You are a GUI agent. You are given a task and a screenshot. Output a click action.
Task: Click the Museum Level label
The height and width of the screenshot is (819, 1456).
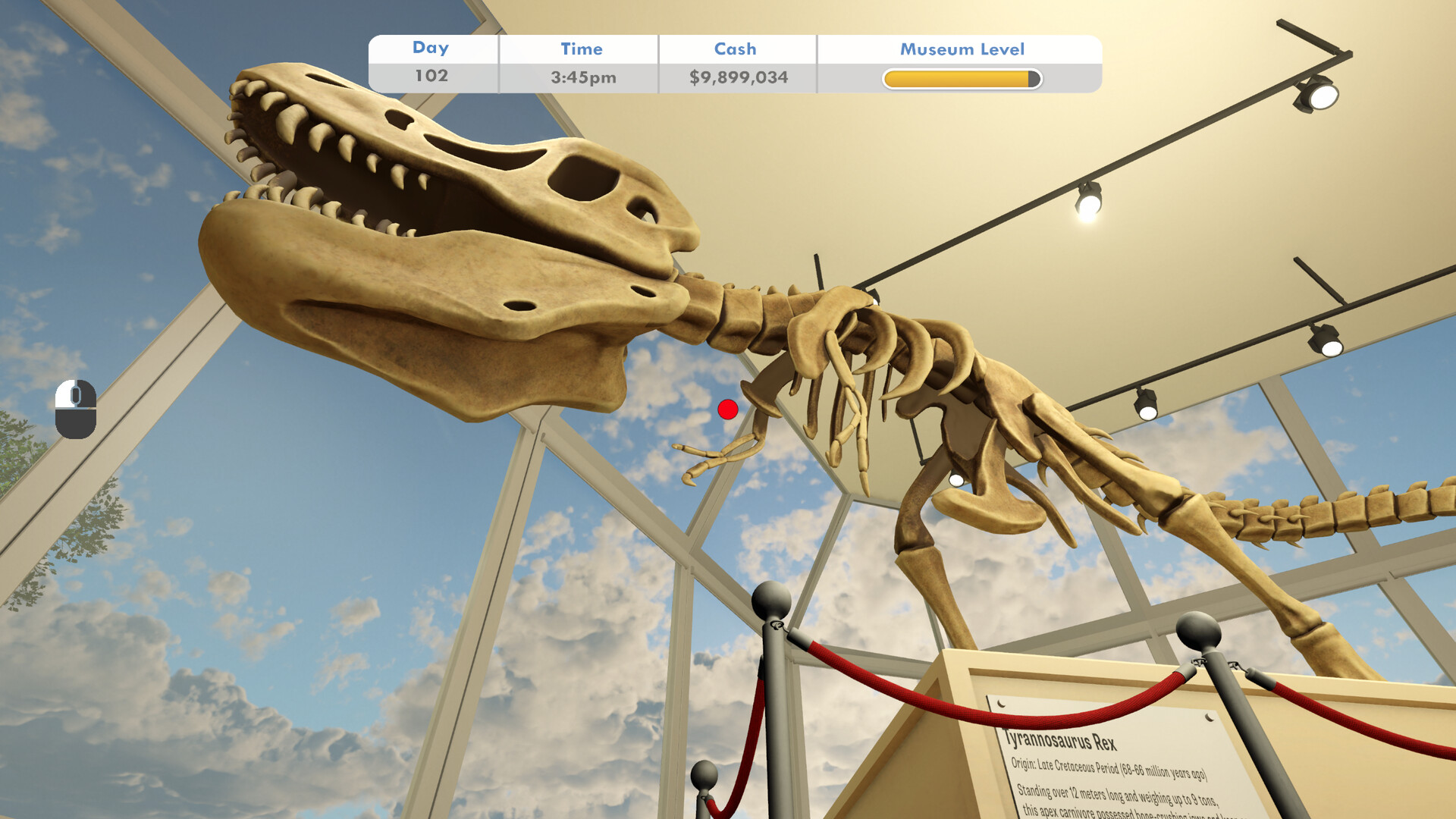click(x=962, y=49)
